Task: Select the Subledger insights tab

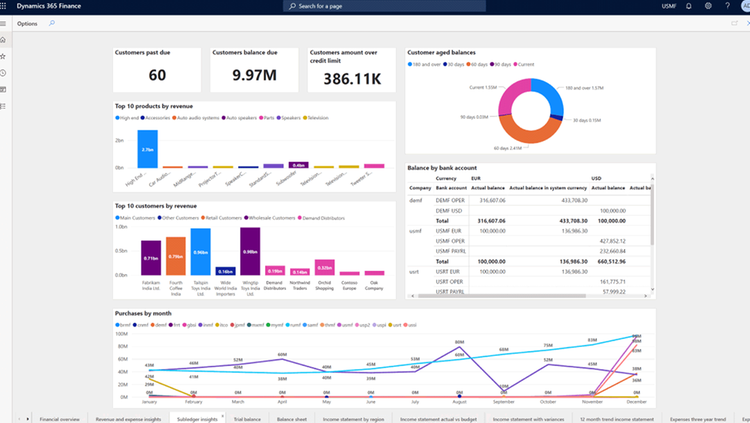Action: (197, 419)
